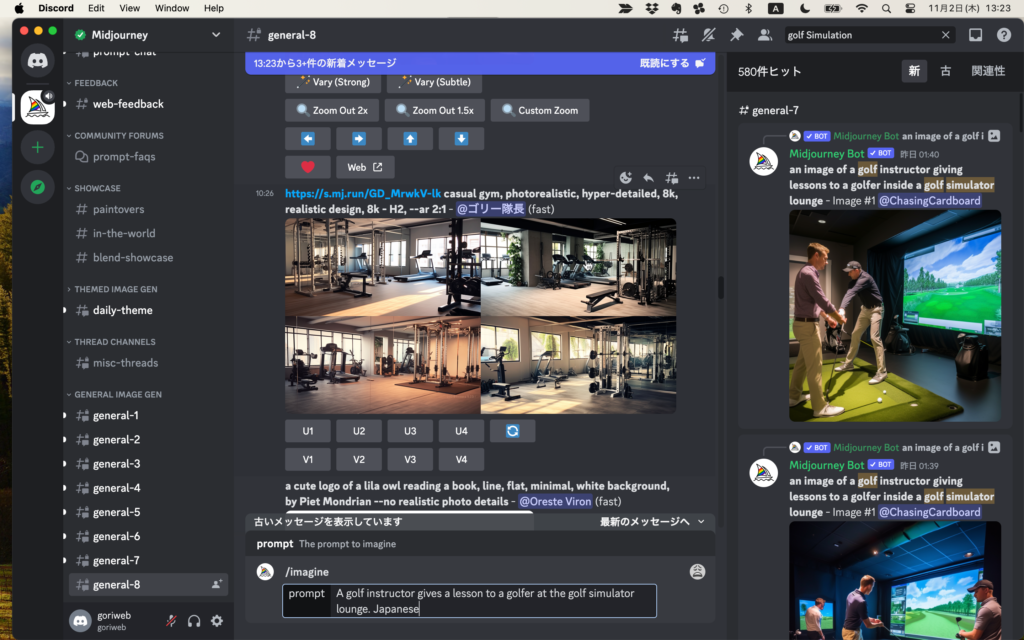
Task: Add reaction to the casual gym message
Action: 626,178
